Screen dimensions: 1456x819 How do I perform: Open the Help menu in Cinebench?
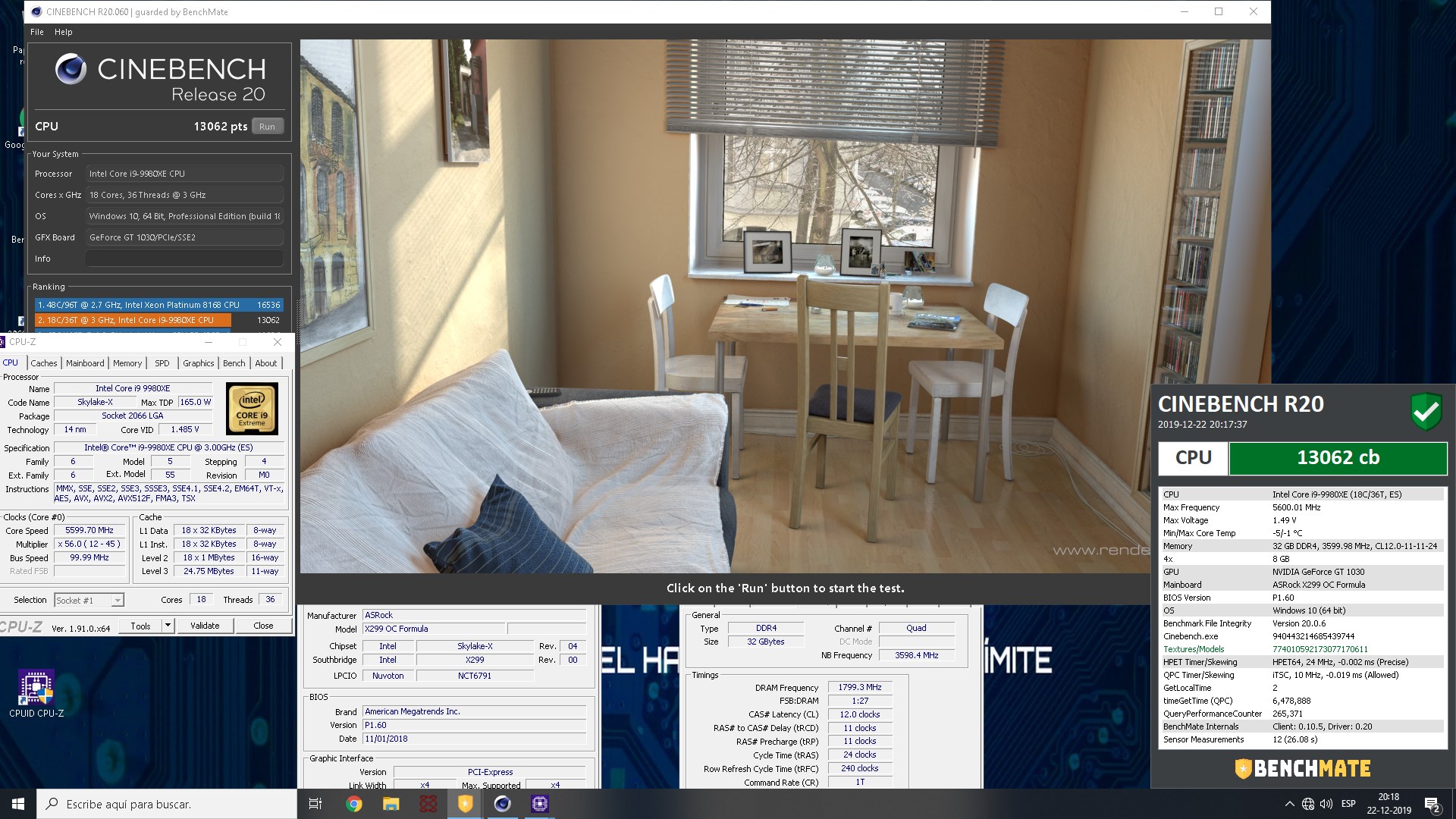(63, 32)
